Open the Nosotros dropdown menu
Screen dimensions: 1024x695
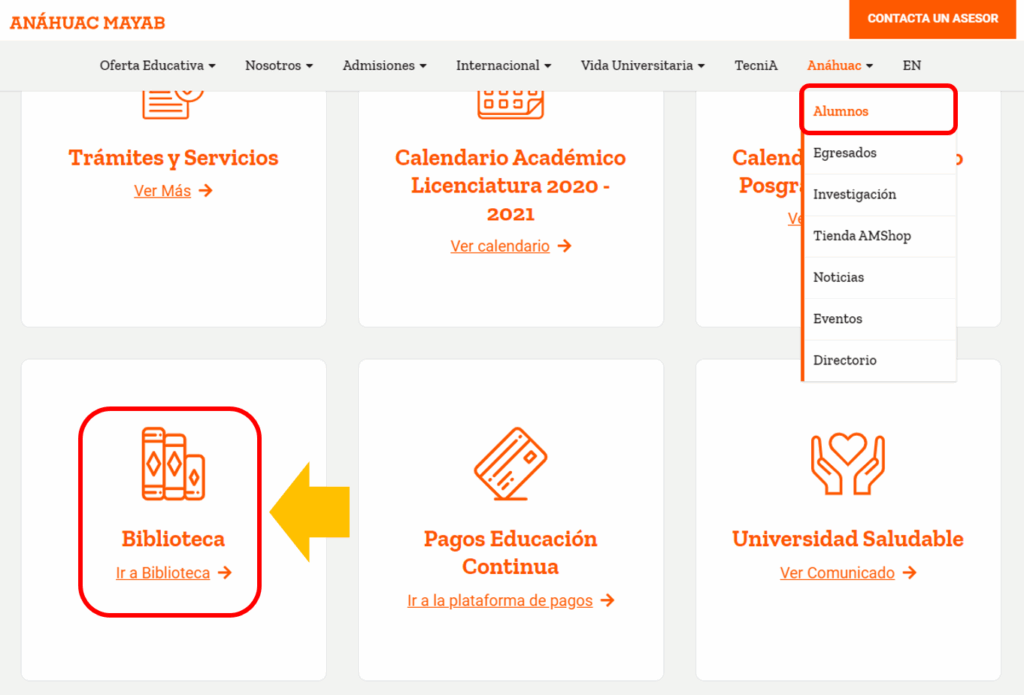279,65
